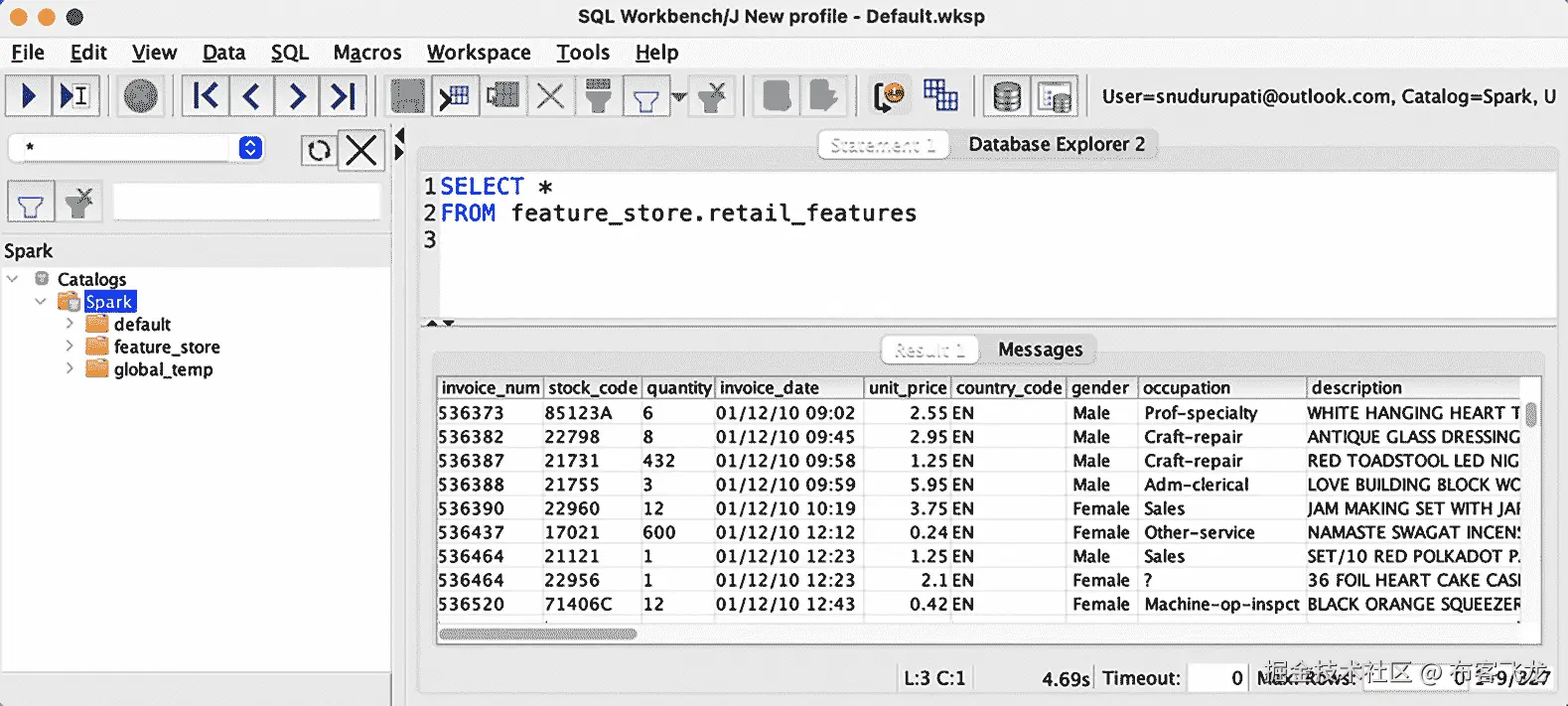Open the new database explorer window icon

tap(1055, 96)
